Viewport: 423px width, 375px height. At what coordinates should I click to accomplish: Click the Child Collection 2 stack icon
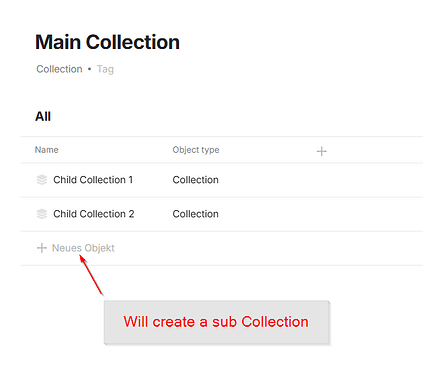pos(42,214)
